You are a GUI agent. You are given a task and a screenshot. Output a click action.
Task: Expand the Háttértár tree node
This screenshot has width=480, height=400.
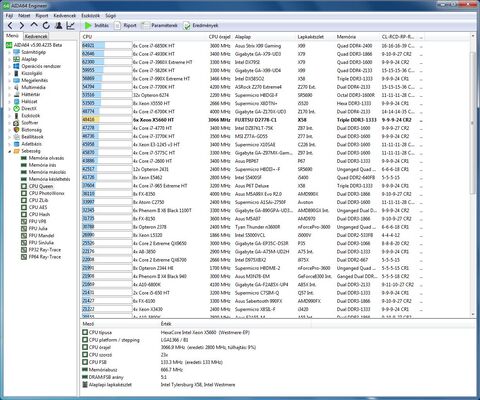(9, 95)
